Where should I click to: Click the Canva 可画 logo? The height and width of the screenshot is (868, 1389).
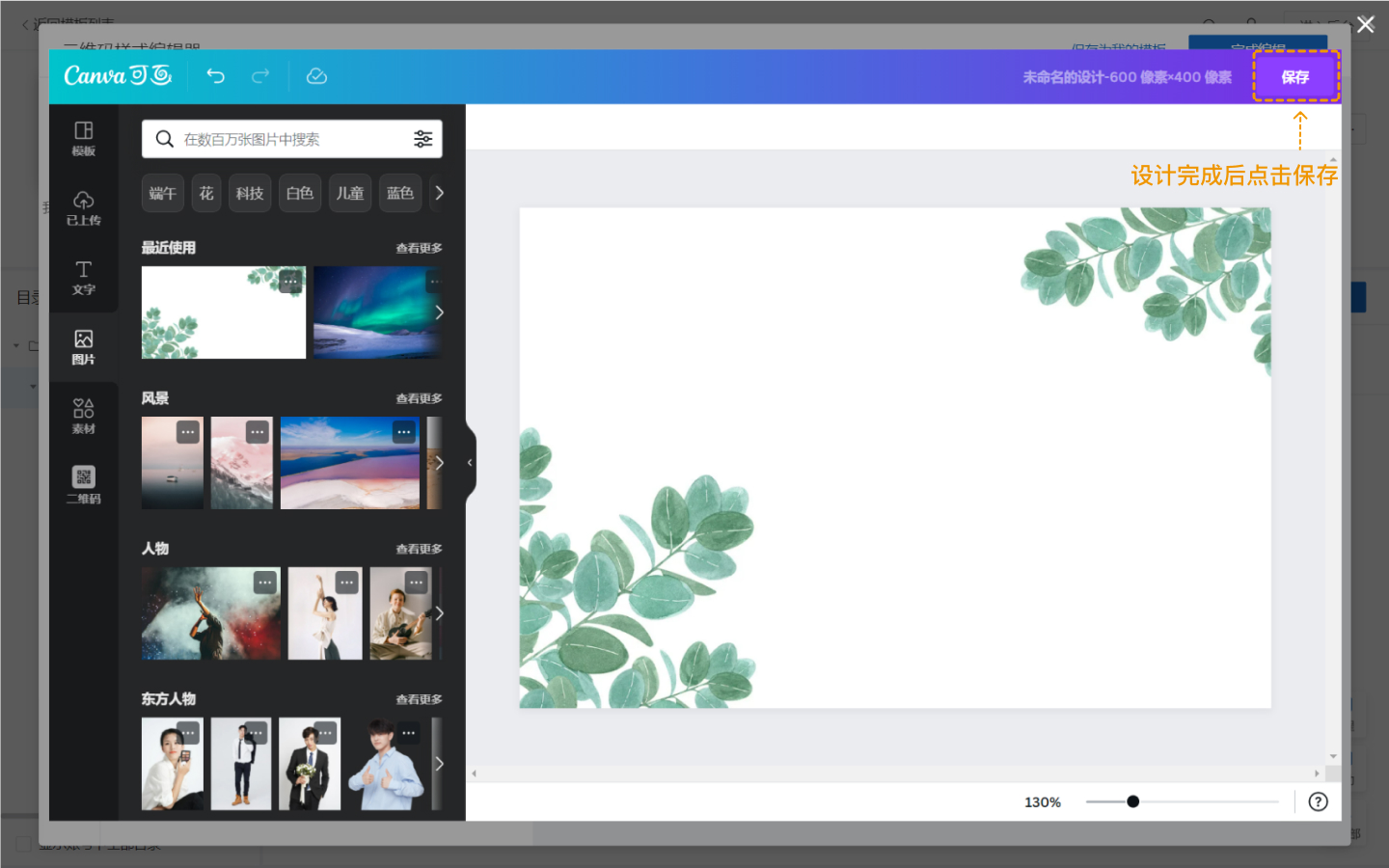118,75
